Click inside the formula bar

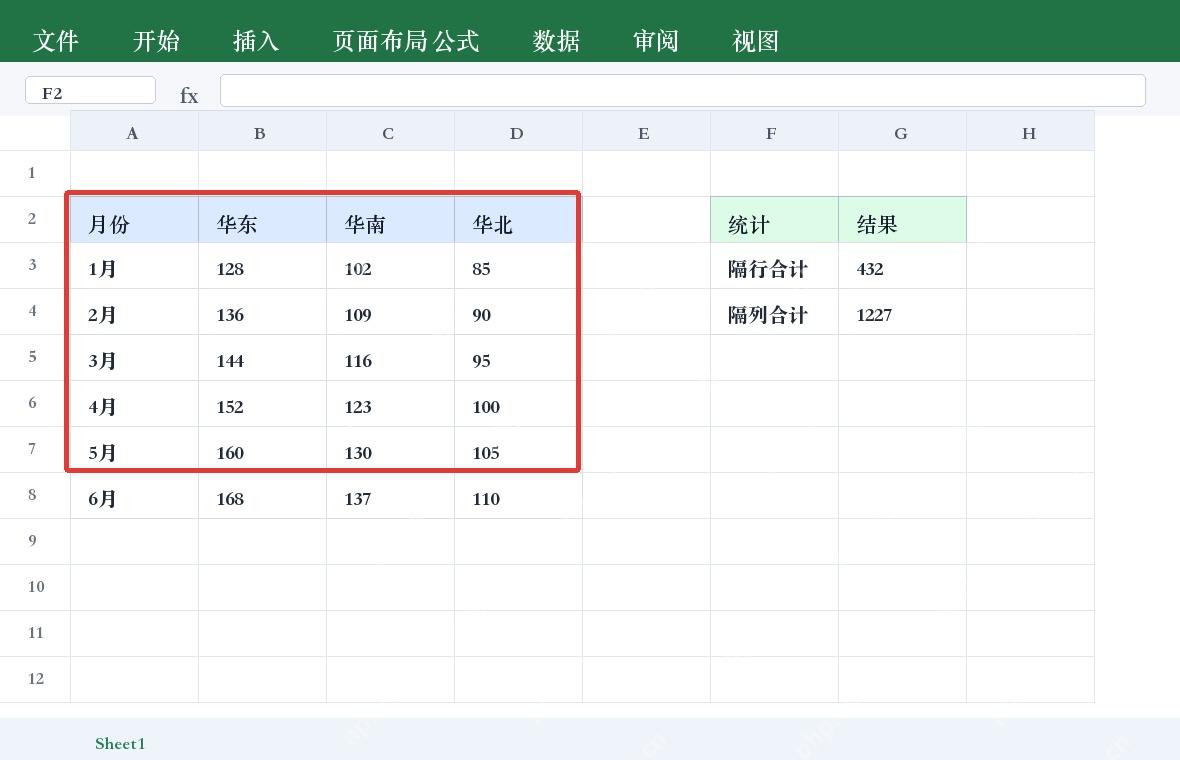coord(683,90)
